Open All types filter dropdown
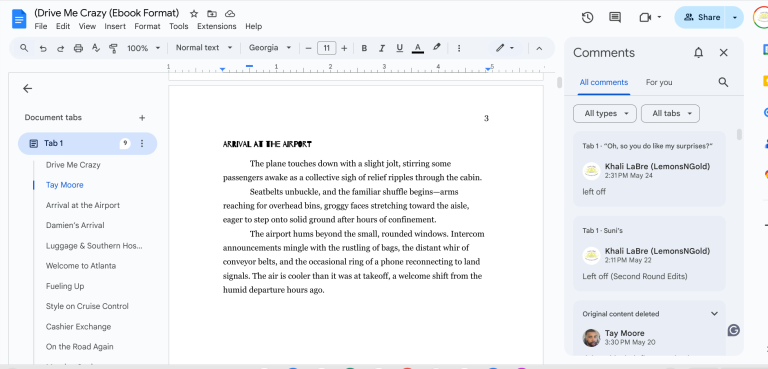Screen dimensions: 768x369 pyautogui.click(x=604, y=113)
